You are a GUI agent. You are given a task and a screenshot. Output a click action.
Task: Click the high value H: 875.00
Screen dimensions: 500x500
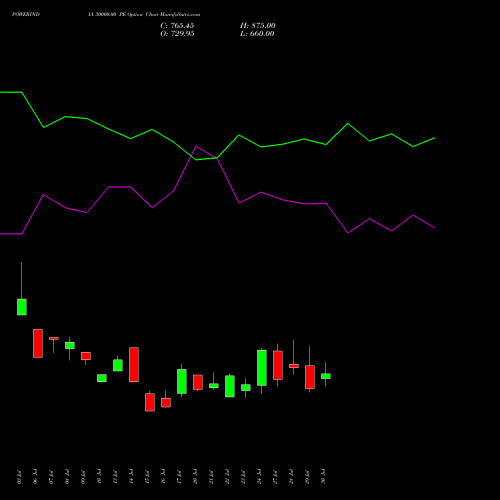tap(258, 26)
